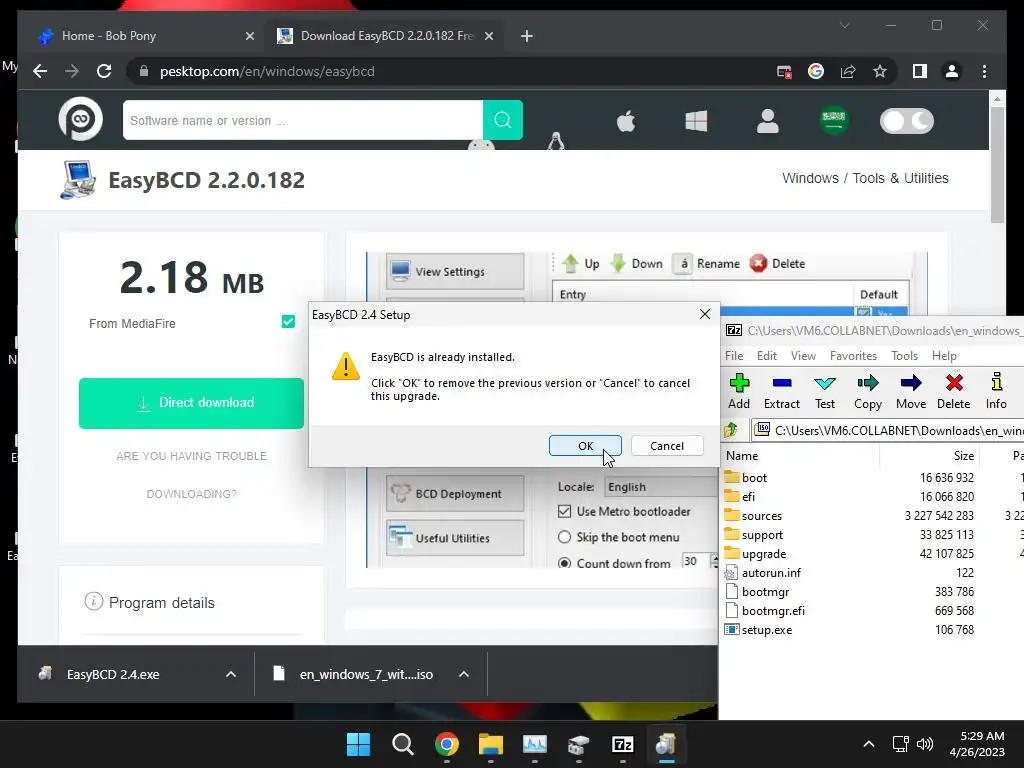Screen dimensions: 1024x768
Task: Click the Add icon in 7-Zip
Action: (739, 392)
